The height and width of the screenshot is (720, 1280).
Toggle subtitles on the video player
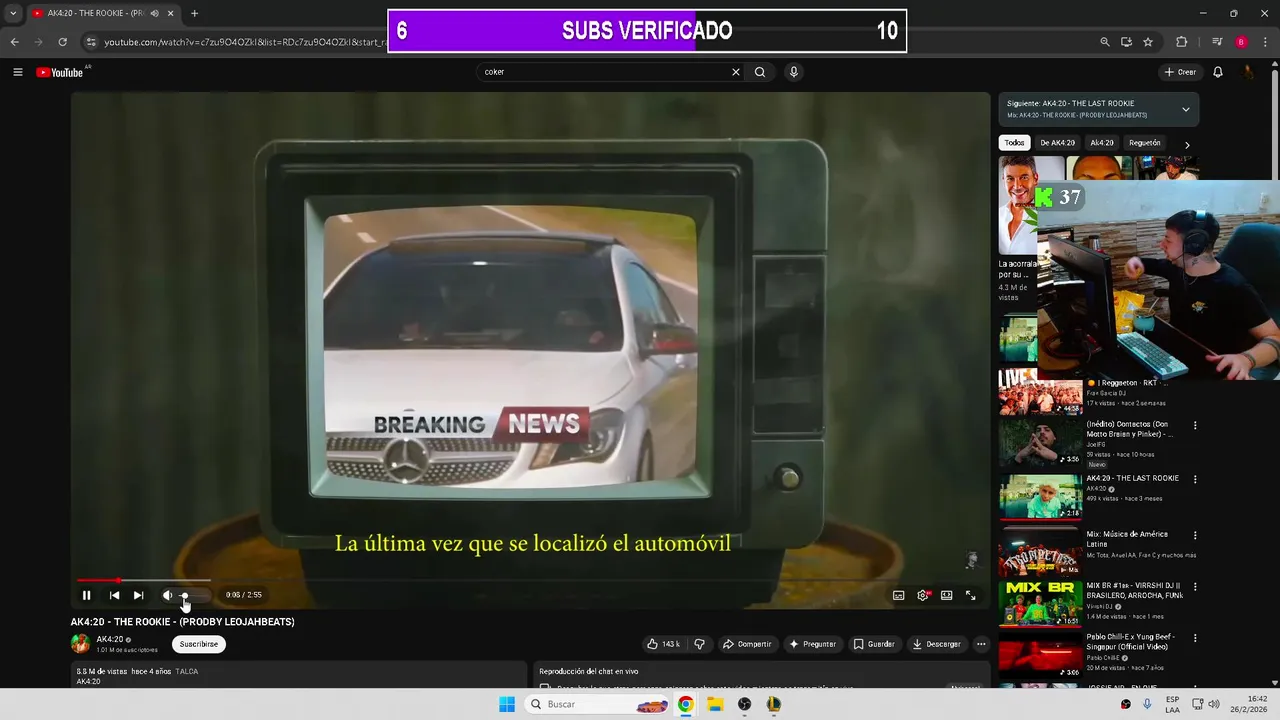pyautogui.click(x=898, y=595)
